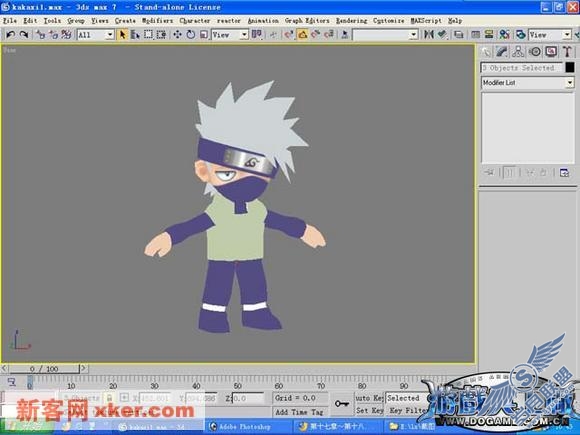Open the Tools menu
The width and height of the screenshot is (580, 435).
pyautogui.click(x=52, y=21)
